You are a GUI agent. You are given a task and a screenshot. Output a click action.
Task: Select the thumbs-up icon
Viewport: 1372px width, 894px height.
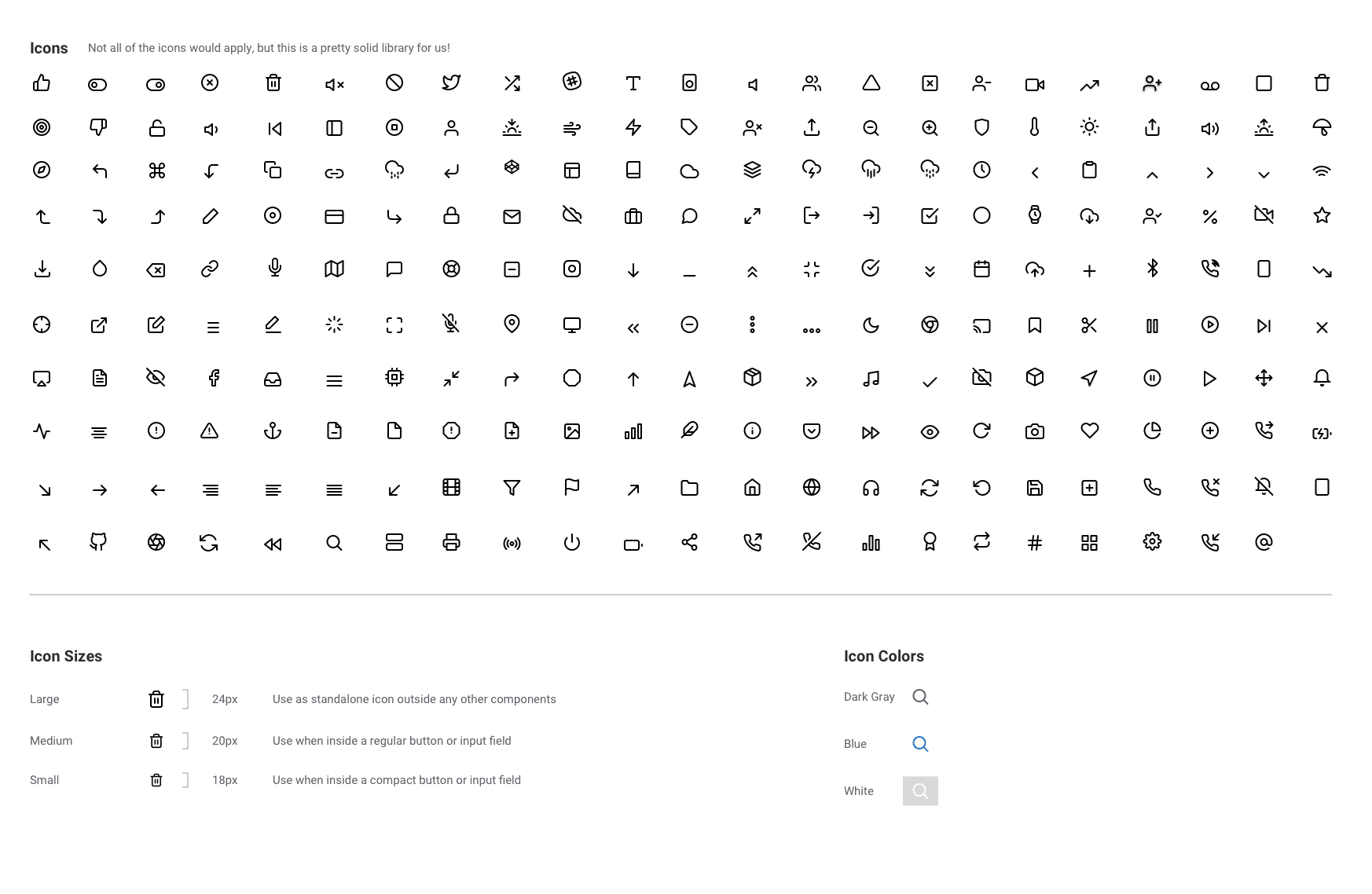click(x=42, y=83)
